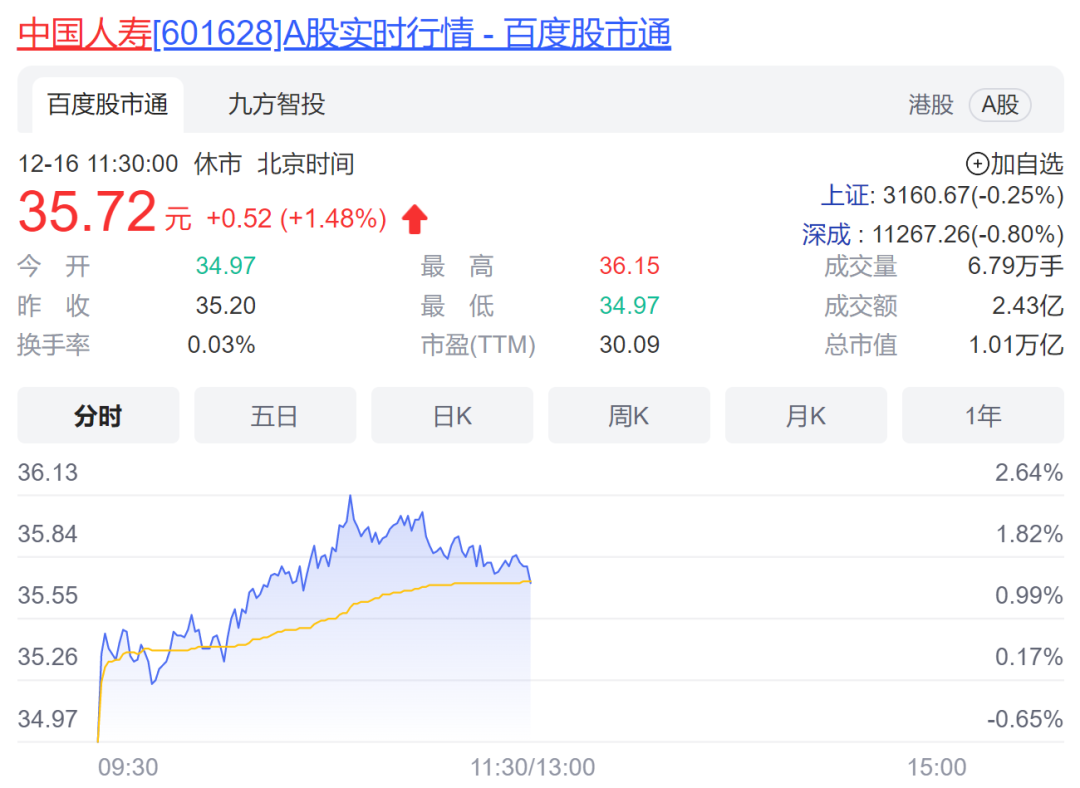Click the chart axis label 35.26

coord(48,656)
